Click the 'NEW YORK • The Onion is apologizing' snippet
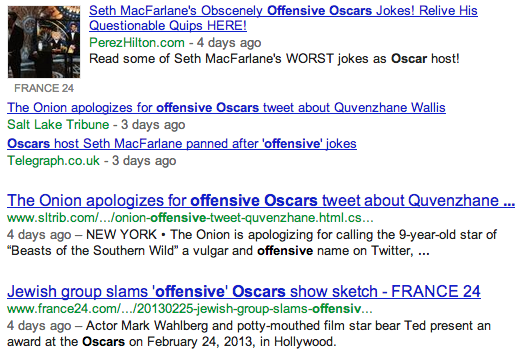The height and width of the screenshot is (362, 526). tap(291, 235)
